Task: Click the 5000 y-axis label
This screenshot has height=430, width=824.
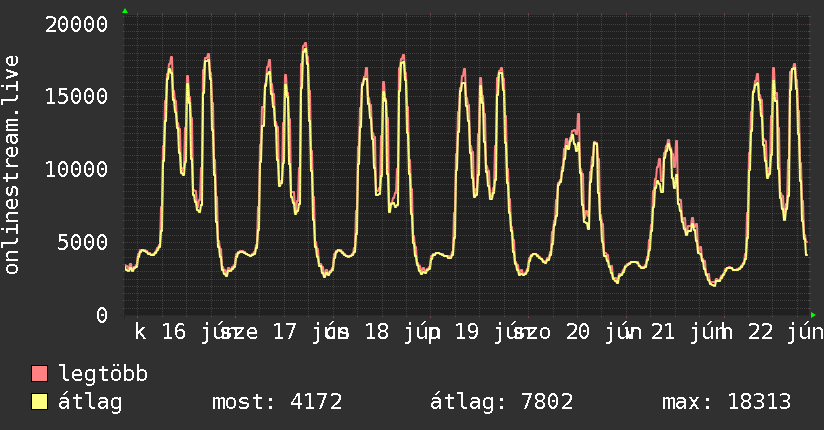Action: pos(83,242)
